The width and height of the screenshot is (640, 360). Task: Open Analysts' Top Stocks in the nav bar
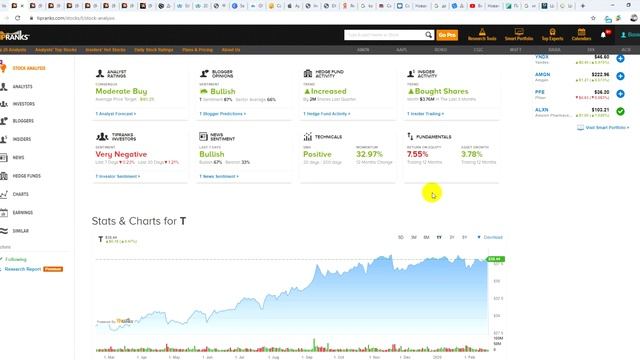[x=56, y=50]
